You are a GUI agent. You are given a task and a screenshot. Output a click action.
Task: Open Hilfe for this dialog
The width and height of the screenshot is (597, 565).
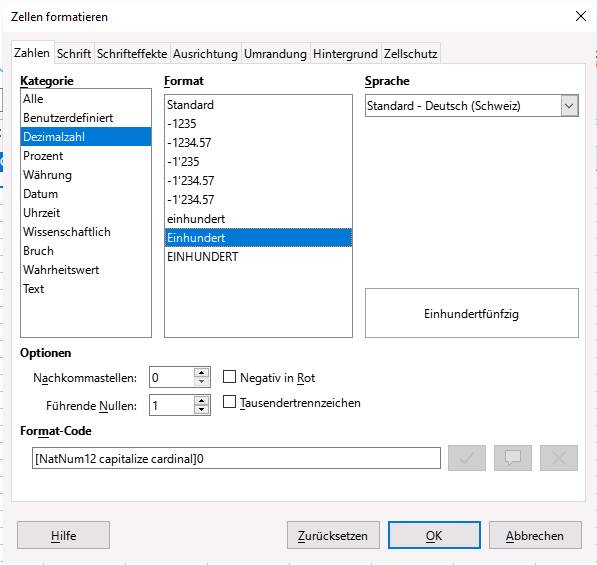click(63, 535)
